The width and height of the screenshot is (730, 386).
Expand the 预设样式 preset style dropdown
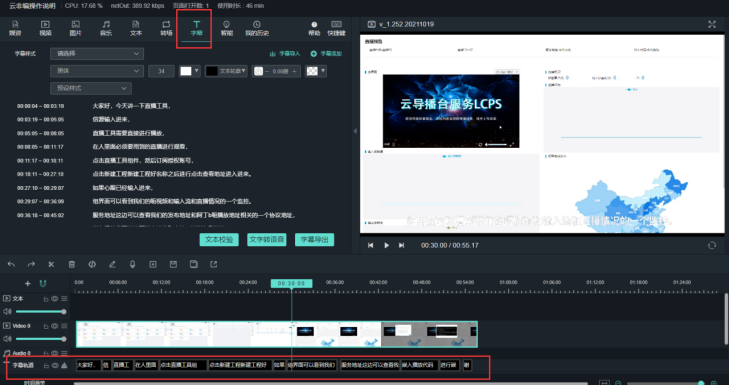tap(91, 88)
